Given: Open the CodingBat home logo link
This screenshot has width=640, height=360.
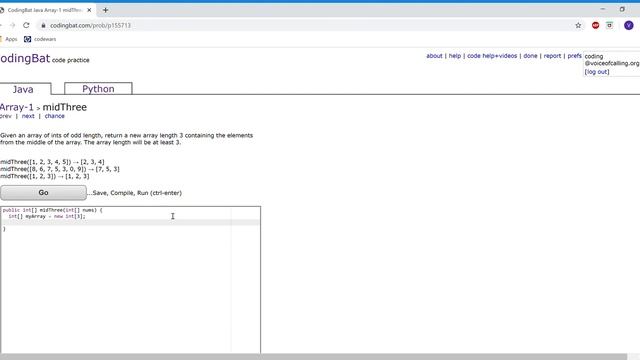Looking at the screenshot, I should click(25, 58).
